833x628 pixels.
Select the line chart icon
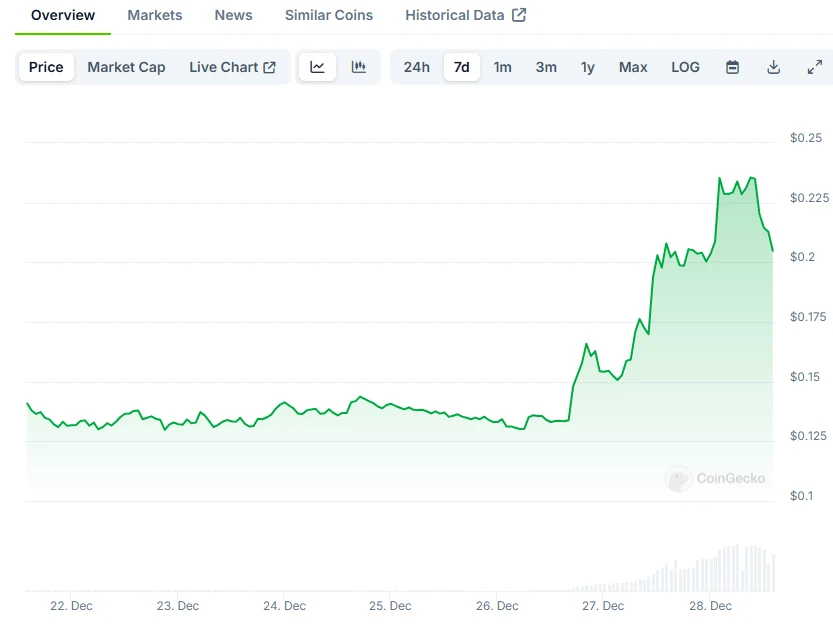point(318,66)
